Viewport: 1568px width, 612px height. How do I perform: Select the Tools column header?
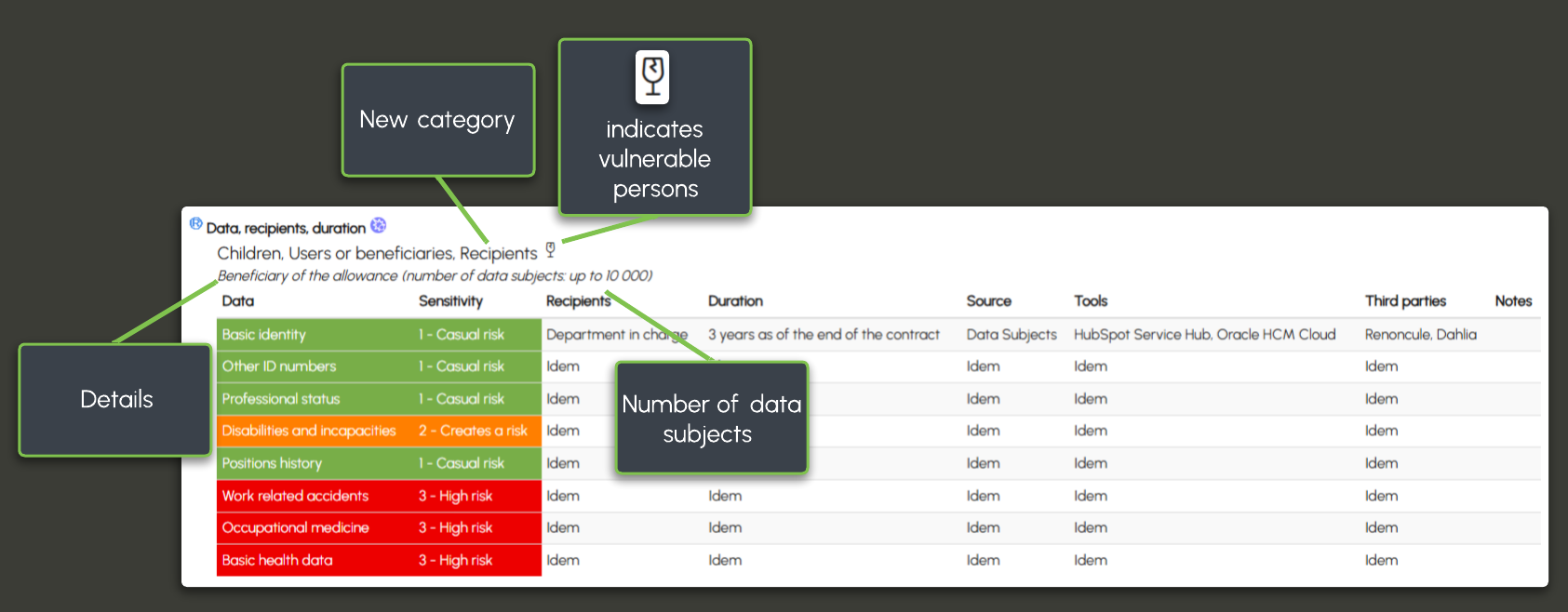1091,301
